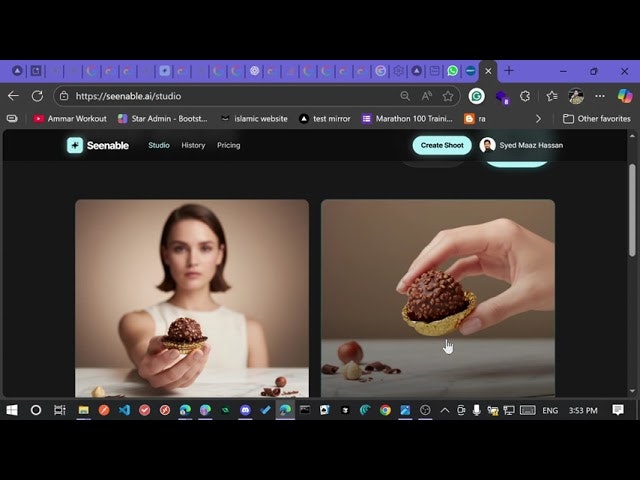Screen dimensions: 640x480
Task: Open File Explorer from the taskbar
Action: tap(84, 410)
